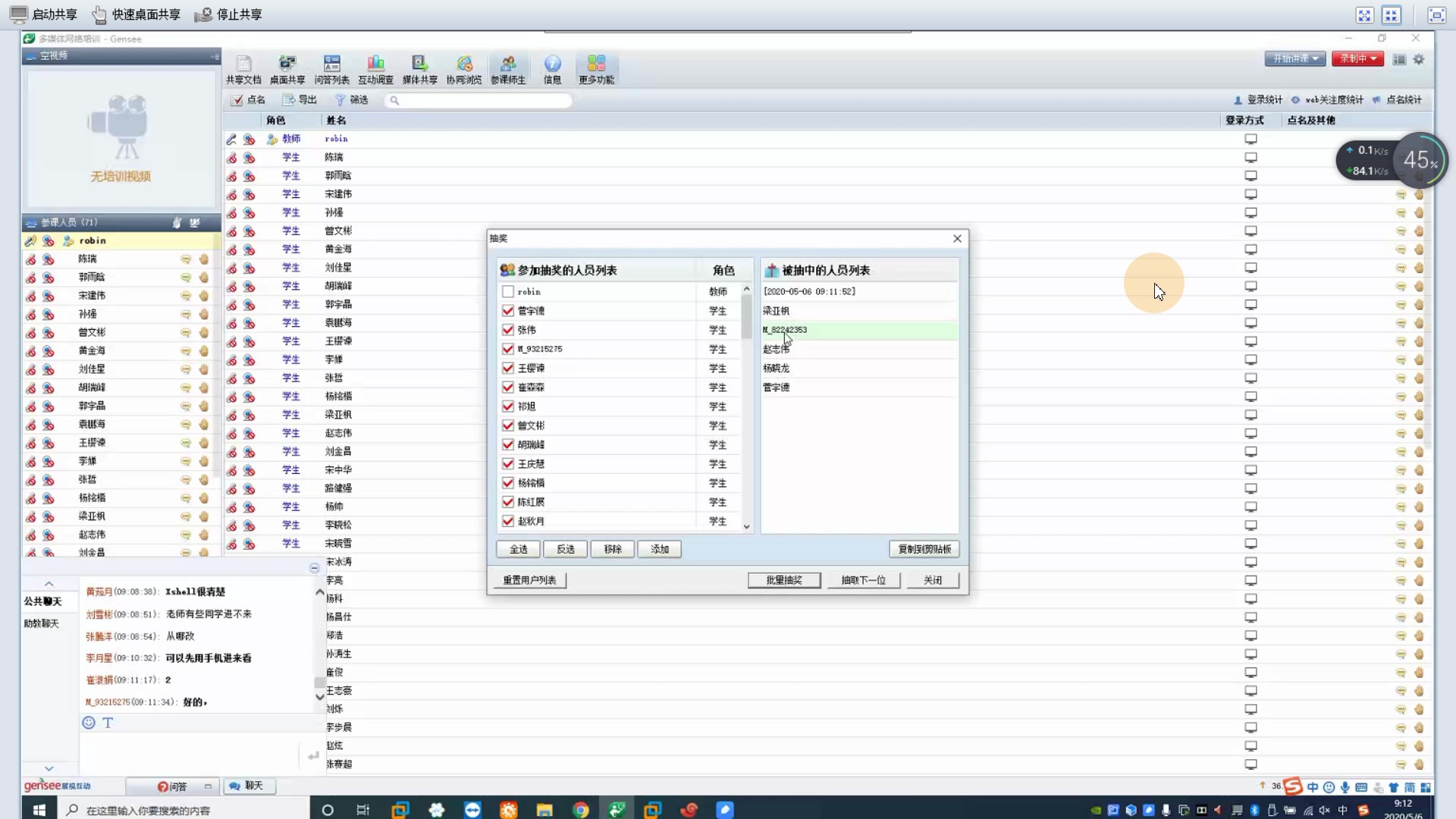Open the 媒体共享 media sharing tool
Image resolution: width=1456 pixels, height=819 pixels.
pos(419,69)
